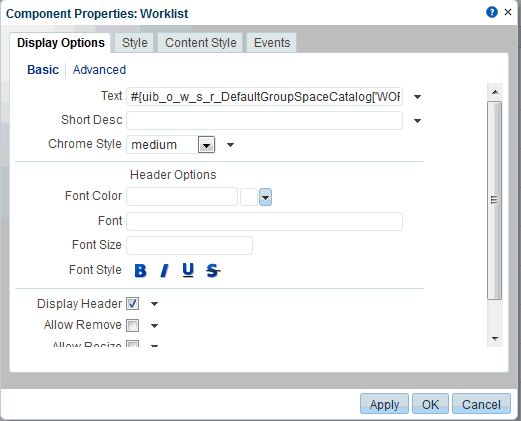Enable the Allow Remove checkbox
Viewport: 521px width, 421px height.
pyautogui.click(x=132, y=325)
